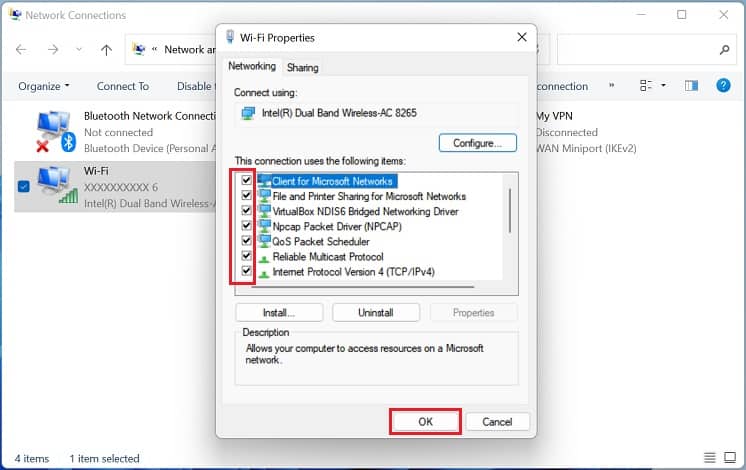Confirm with the OK button
The height and width of the screenshot is (470, 746).
pyautogui.click(x=425, y=421)
